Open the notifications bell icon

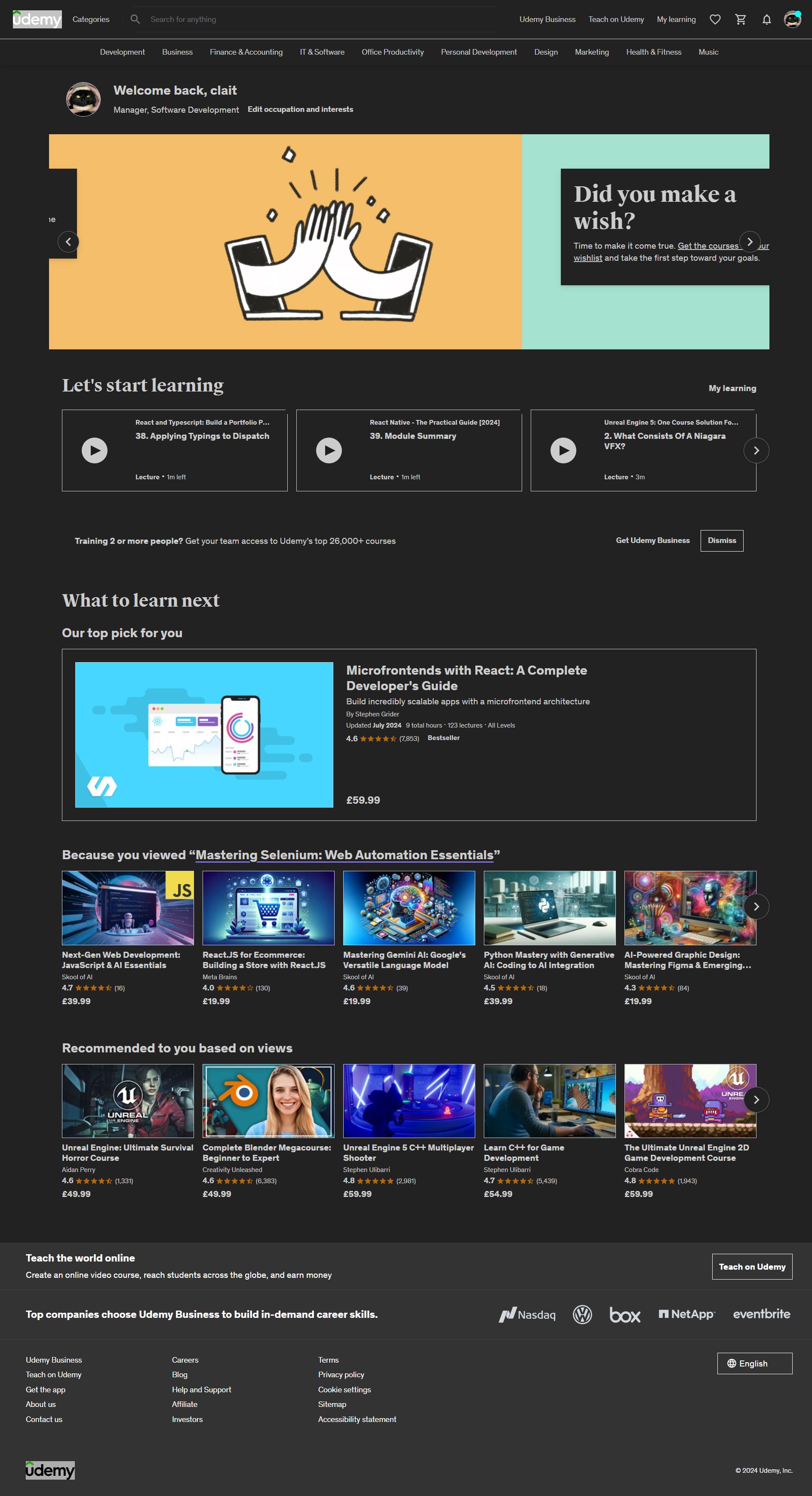pyautogui.click(x=766, y=19)
